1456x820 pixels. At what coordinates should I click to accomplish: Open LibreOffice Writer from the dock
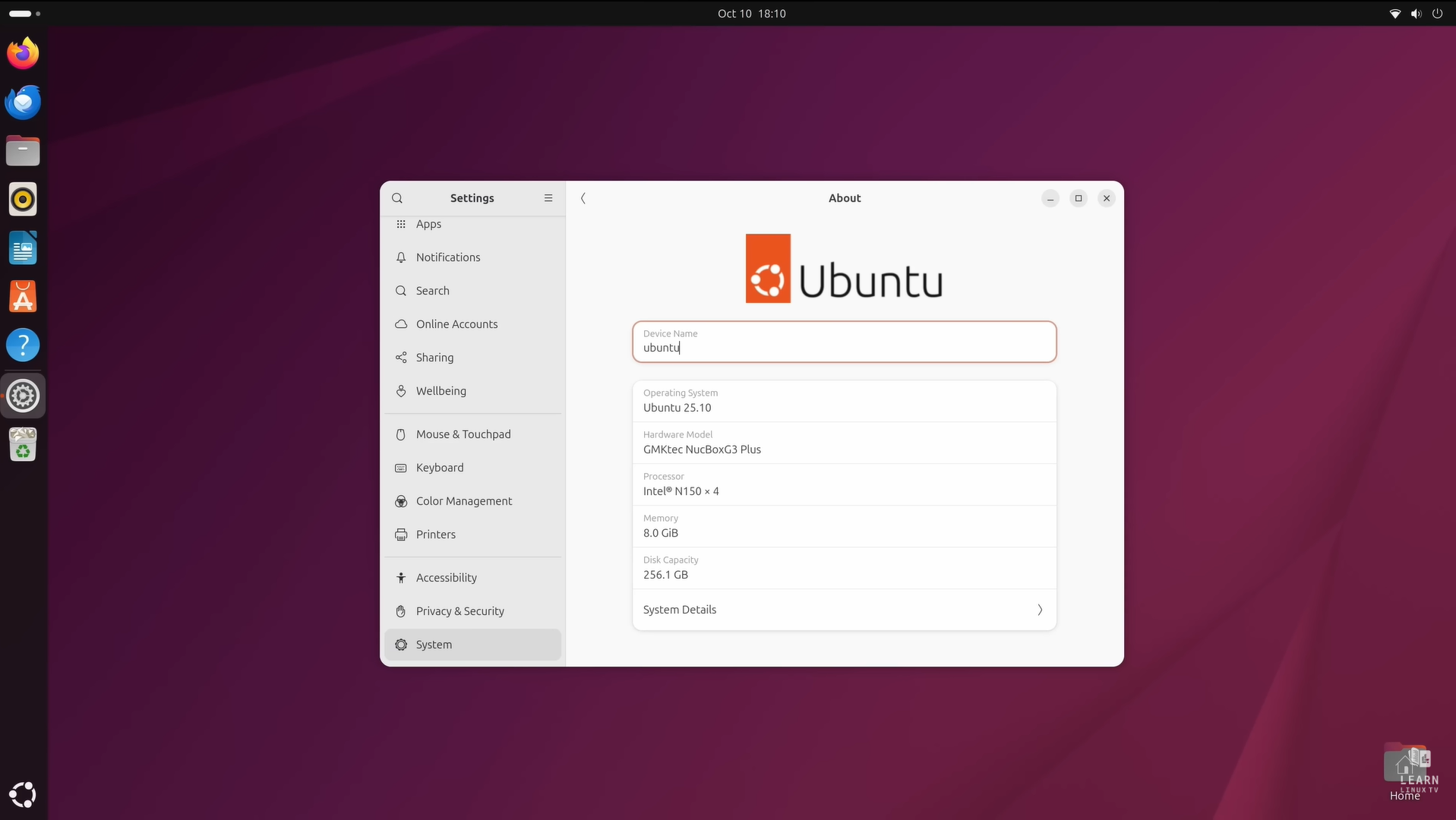(x=23, y=248)
